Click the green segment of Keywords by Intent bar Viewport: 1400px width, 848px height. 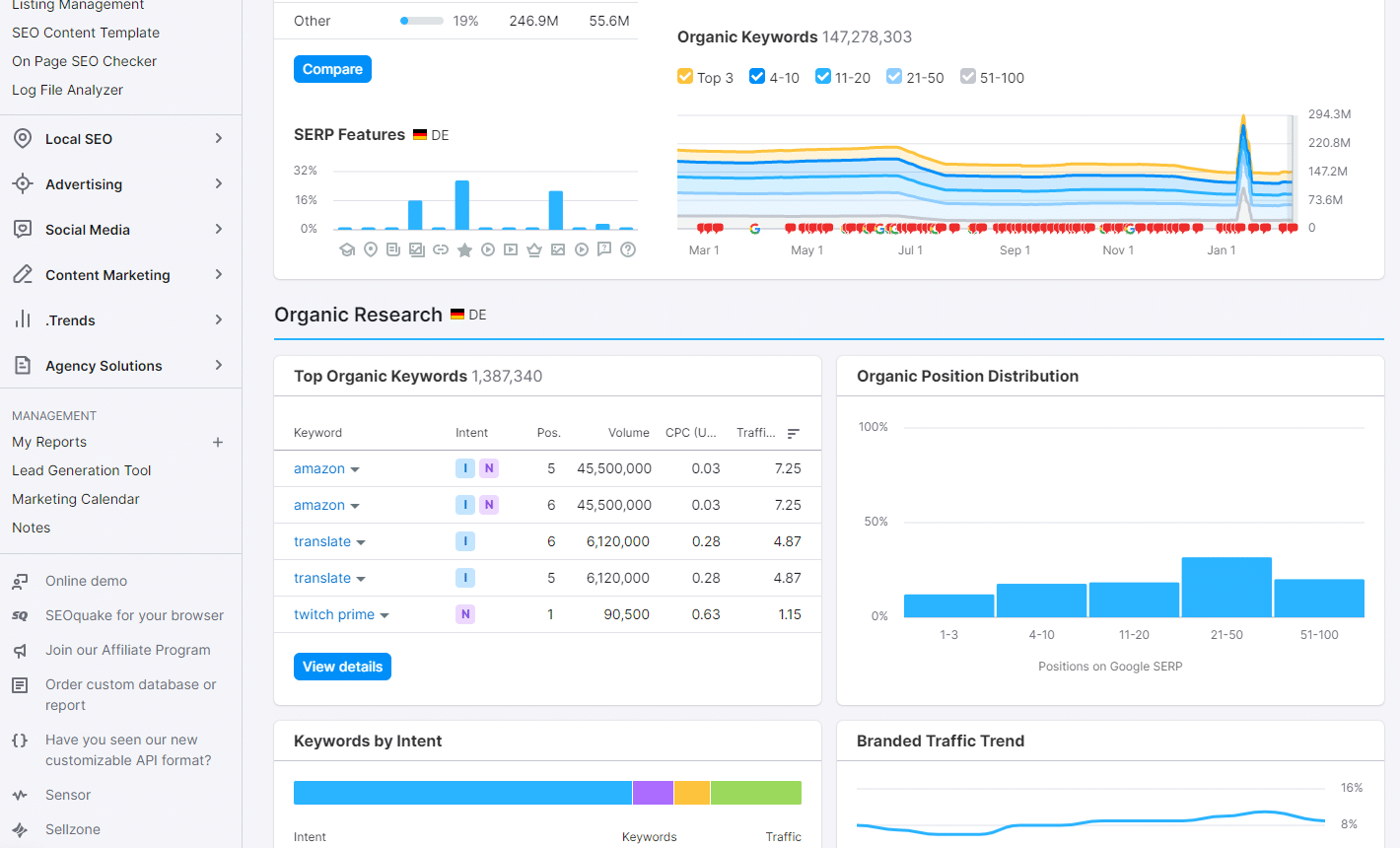point(756,793)
